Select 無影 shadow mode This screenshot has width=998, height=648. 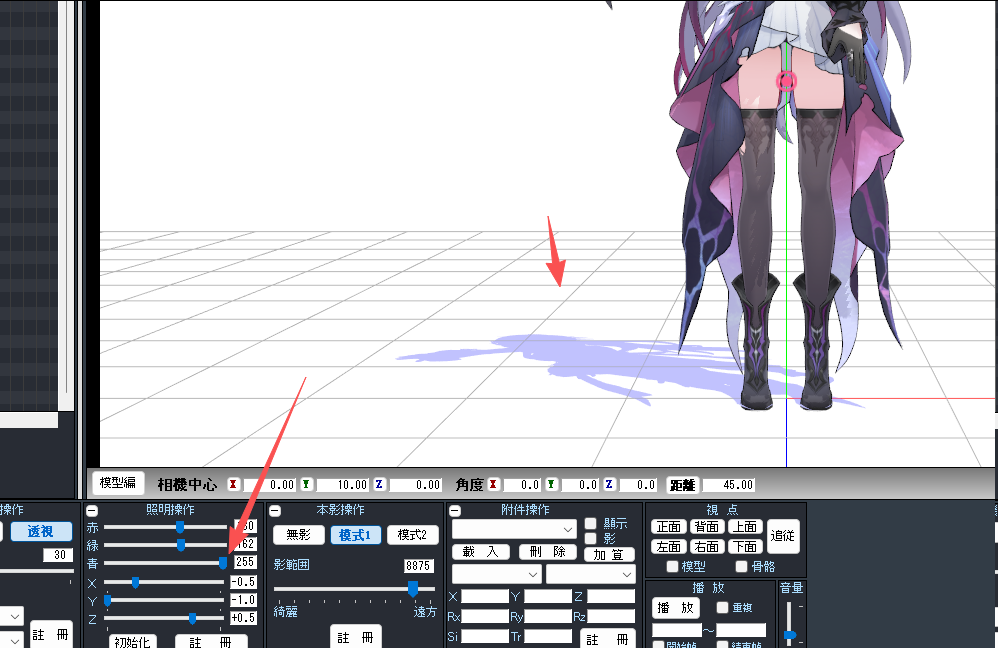[299, 535]
